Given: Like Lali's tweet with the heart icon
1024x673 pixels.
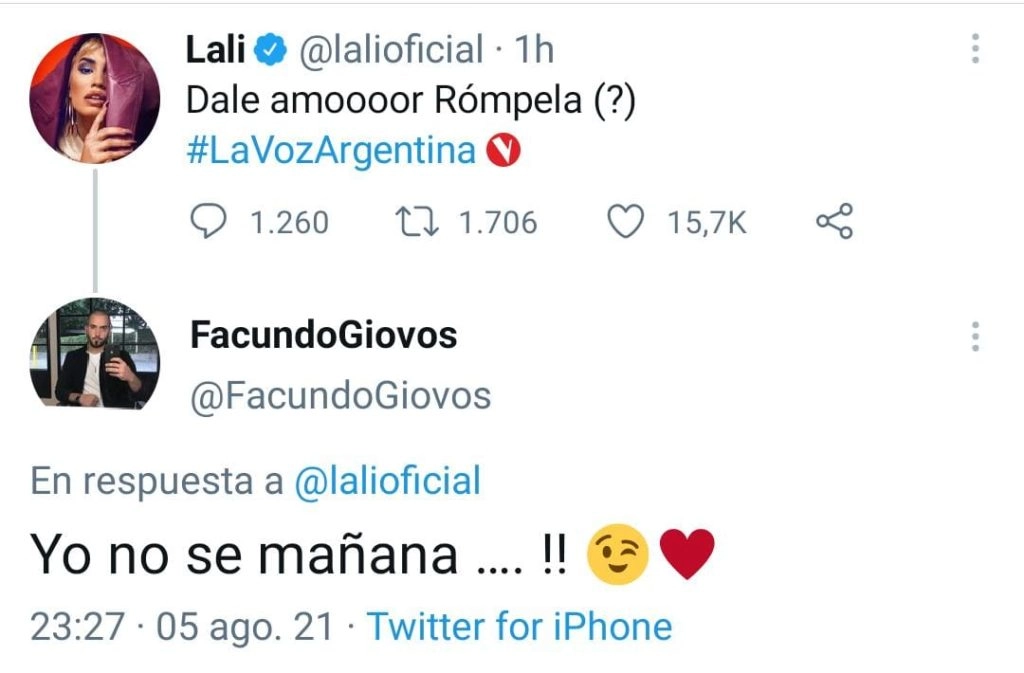Looking at the screenshot, I should coord(626,221).
